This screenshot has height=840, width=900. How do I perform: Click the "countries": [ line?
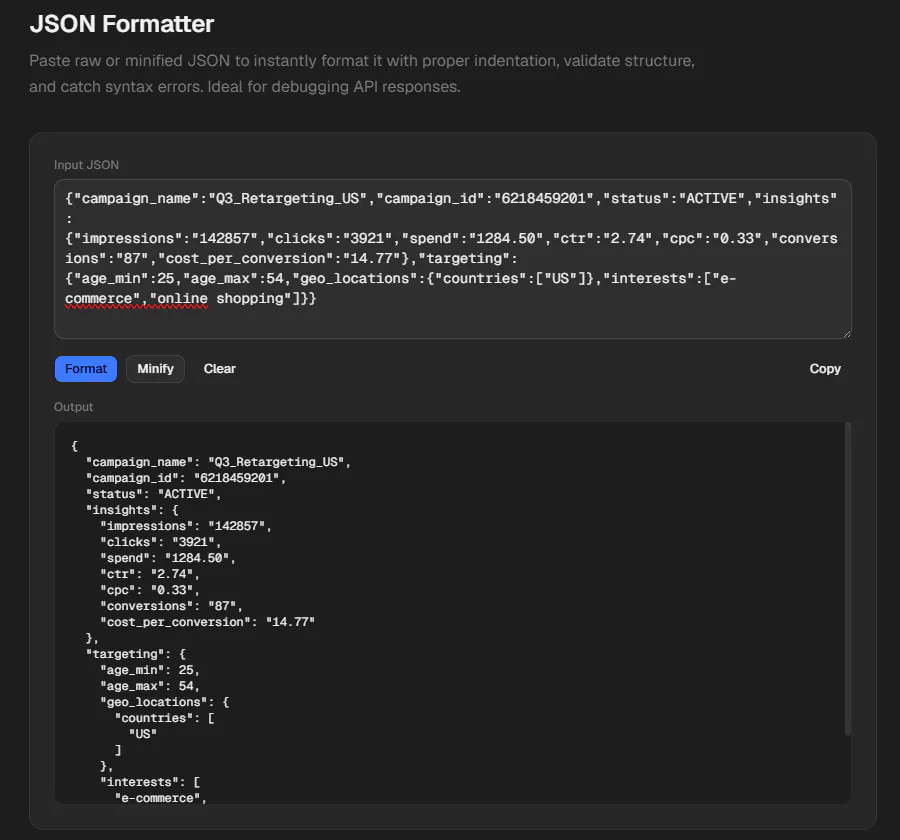click(x=164, y=718)
